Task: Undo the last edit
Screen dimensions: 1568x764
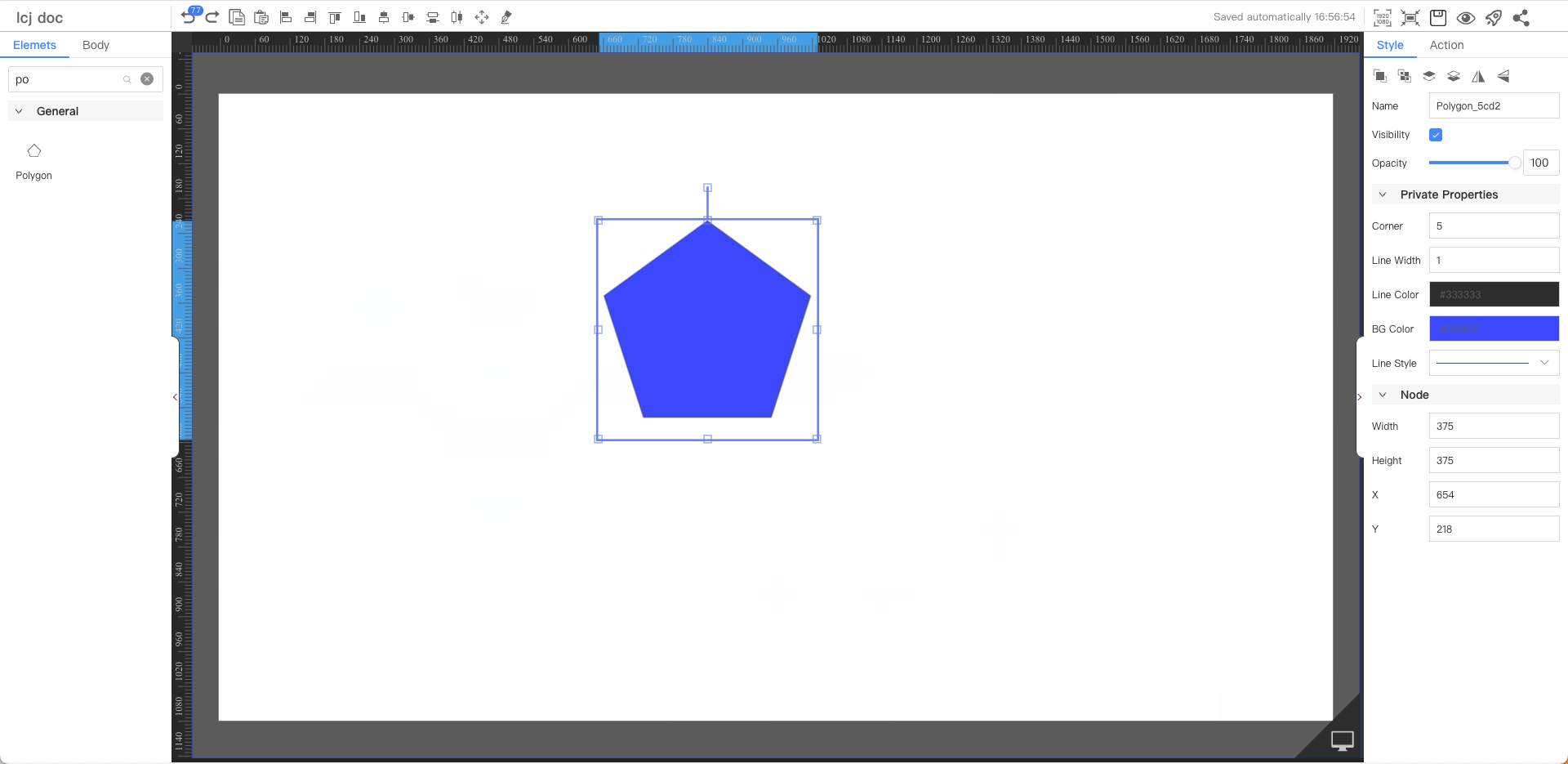Action: click(188, 17)
